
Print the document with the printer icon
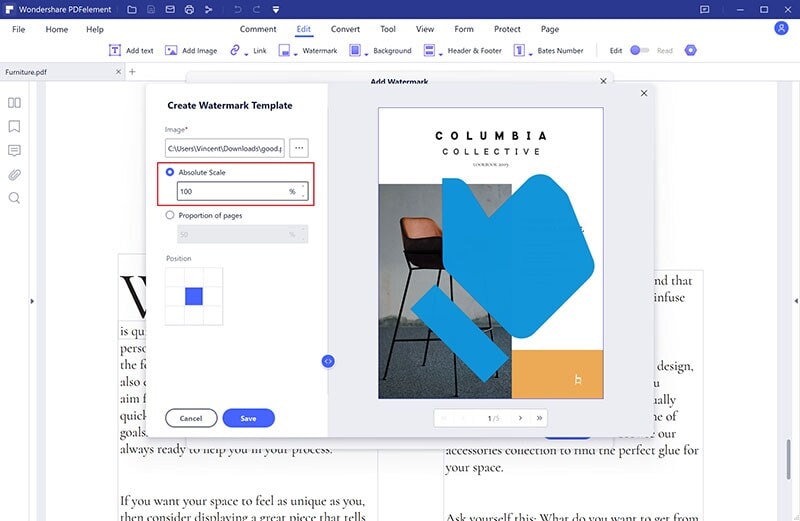pos(189,9)
